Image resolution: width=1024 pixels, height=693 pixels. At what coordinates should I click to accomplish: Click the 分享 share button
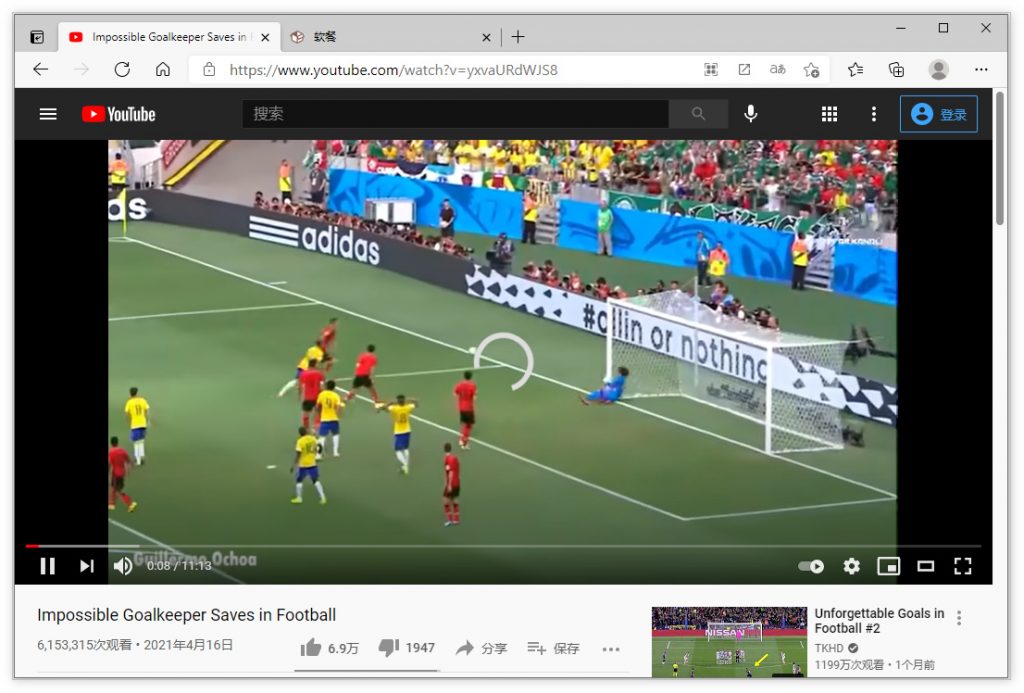[481, 648]
